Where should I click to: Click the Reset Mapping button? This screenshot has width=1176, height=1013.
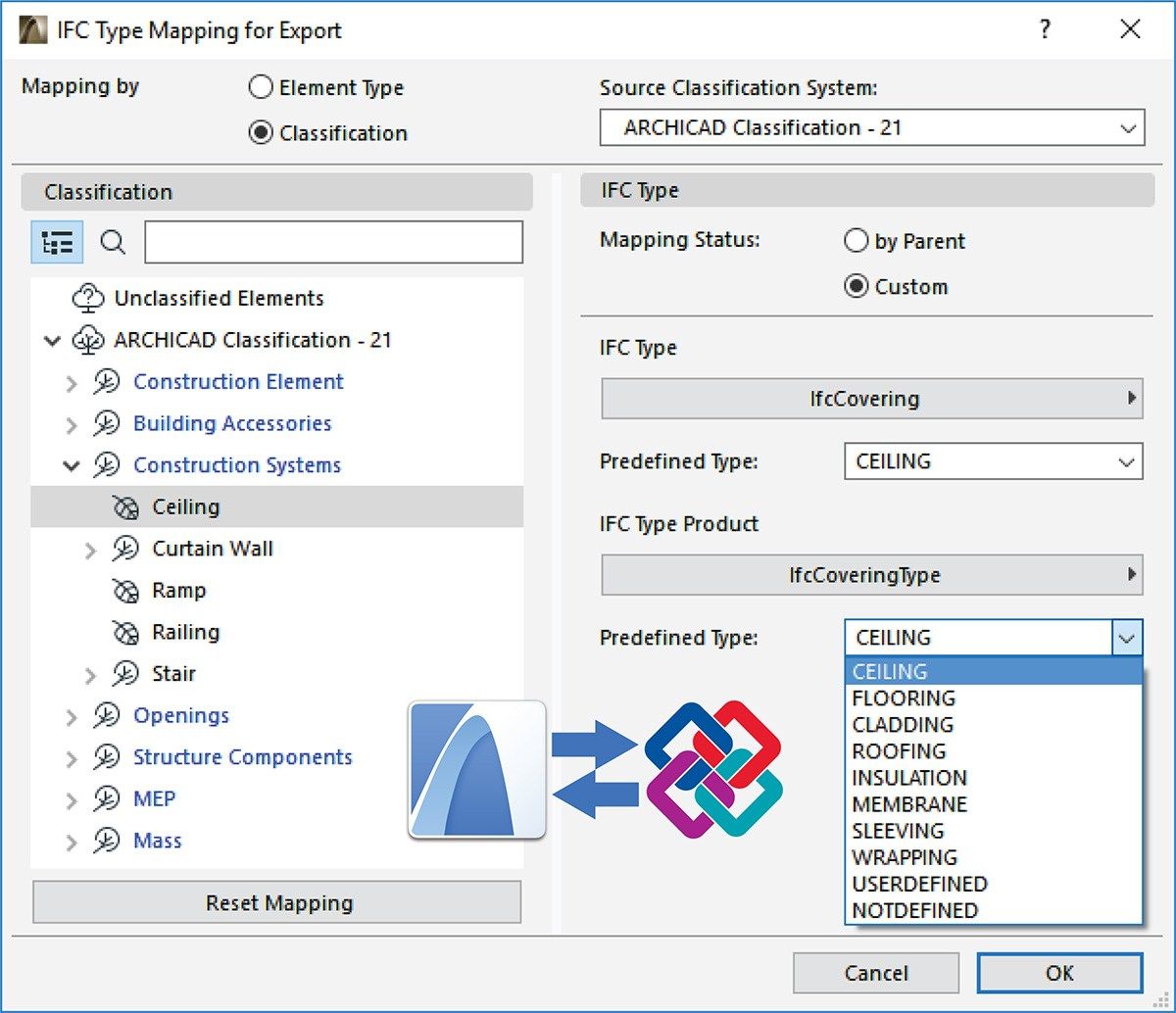277,902
